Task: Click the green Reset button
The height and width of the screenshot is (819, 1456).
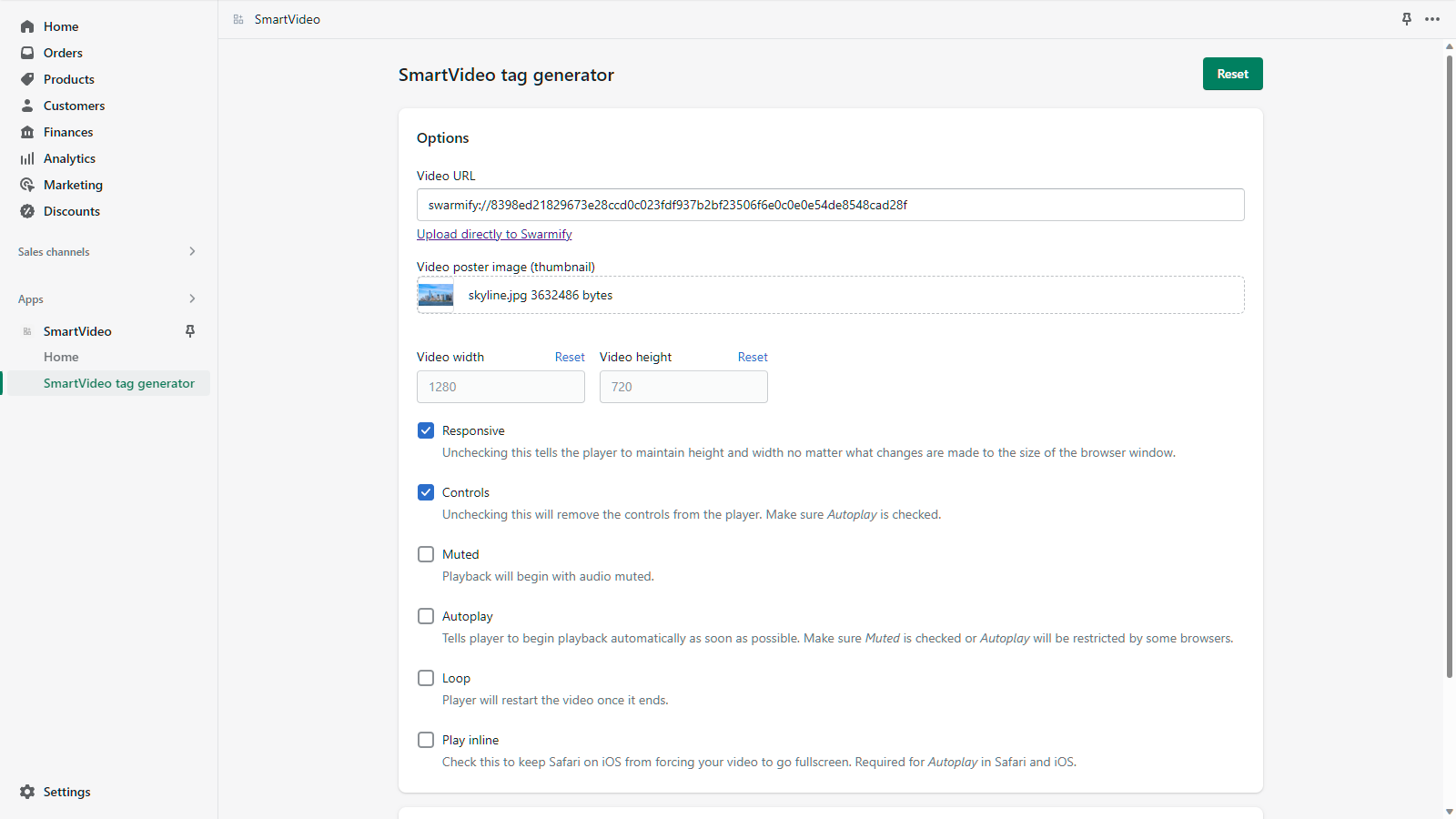Action: coord(1232,74)
